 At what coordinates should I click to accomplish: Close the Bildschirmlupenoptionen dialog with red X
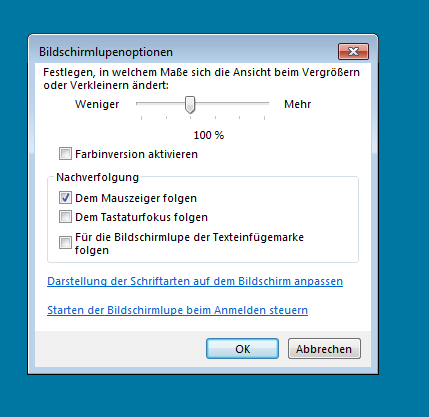click(x=353, y=51)
